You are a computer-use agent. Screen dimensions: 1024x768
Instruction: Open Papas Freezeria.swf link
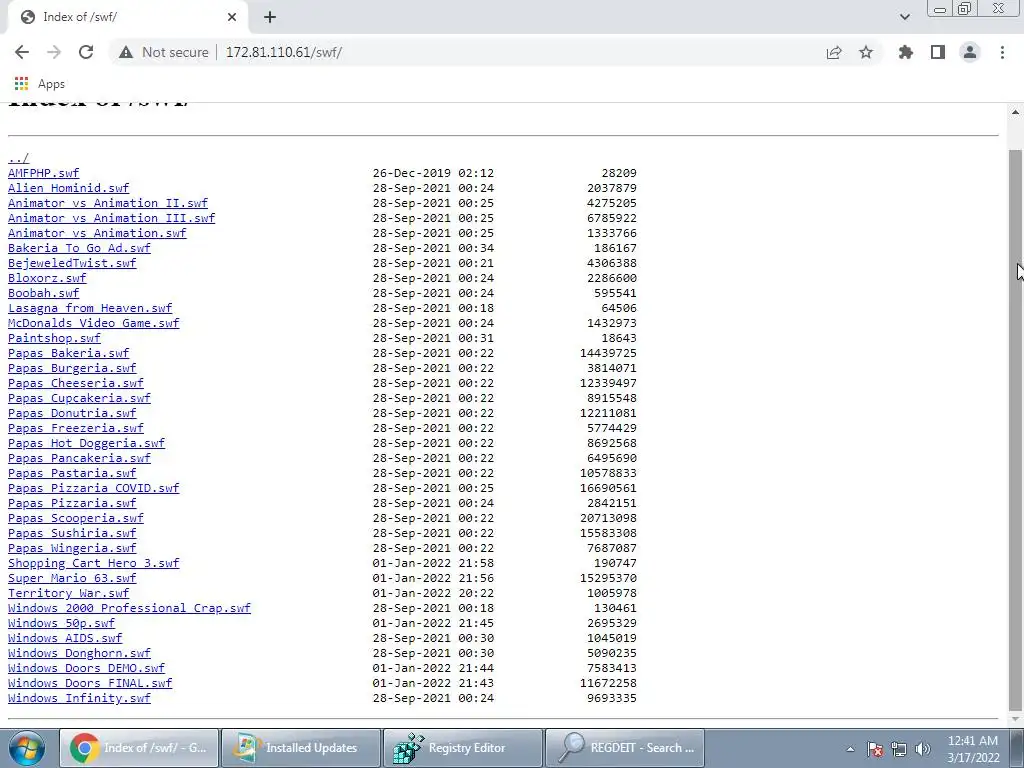click(76, 428)
